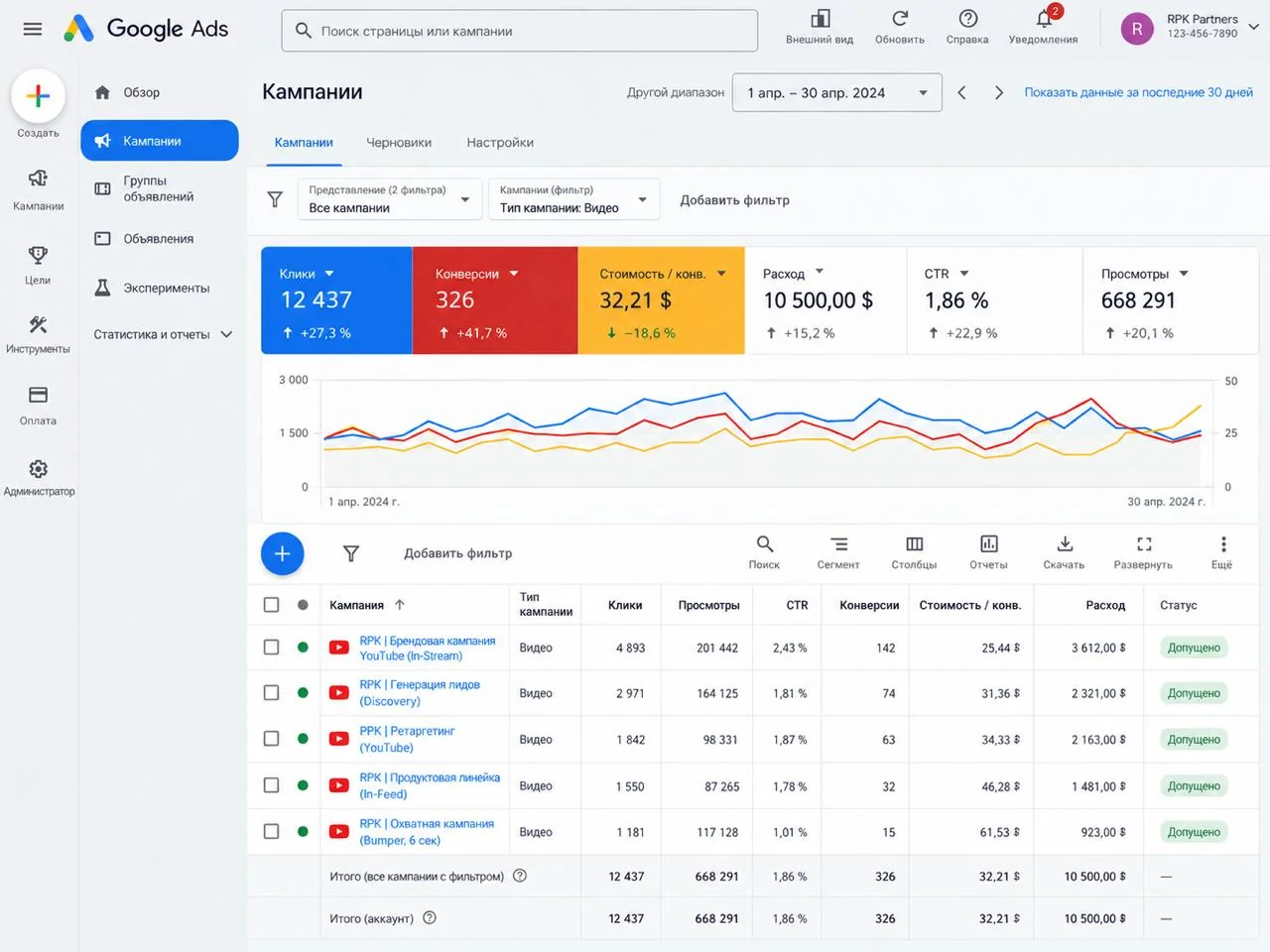This screenshot has height=952, width=1270.
Task: Select checkbox for Брендовая кампания row
Action: pyautogui.click(x=271, y=648)
